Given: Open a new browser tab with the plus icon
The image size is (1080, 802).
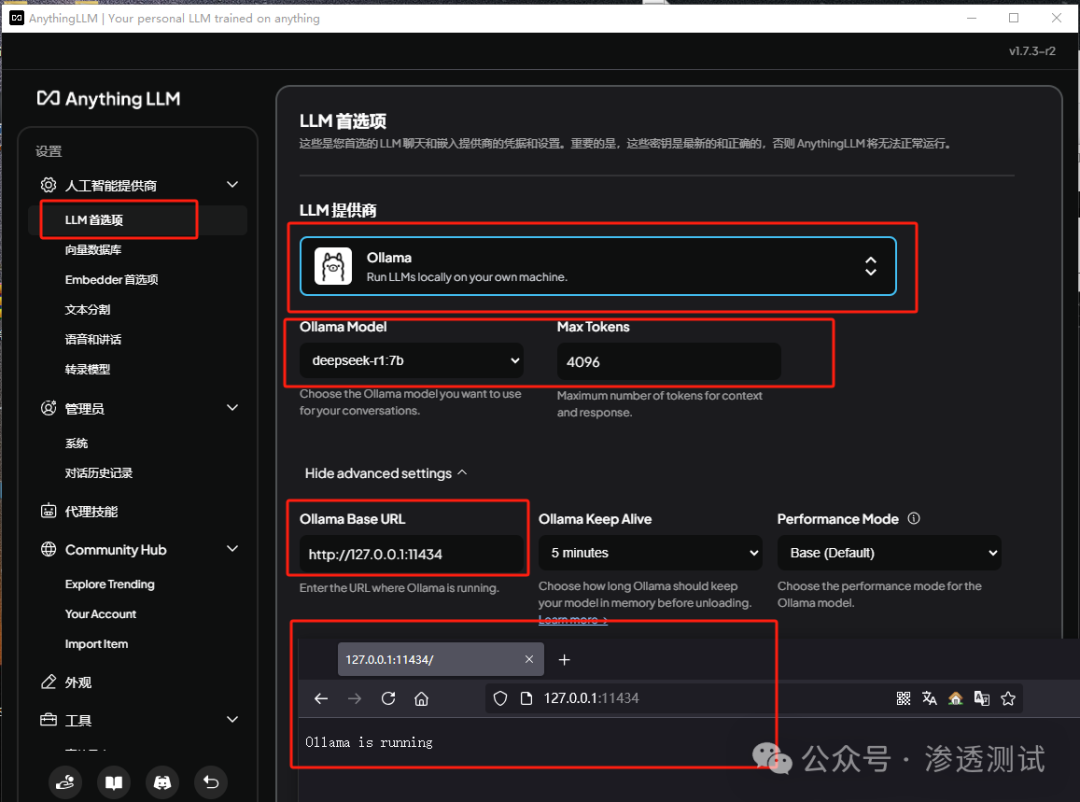Looking at the screenshot, I should click(x=564, y=659).
